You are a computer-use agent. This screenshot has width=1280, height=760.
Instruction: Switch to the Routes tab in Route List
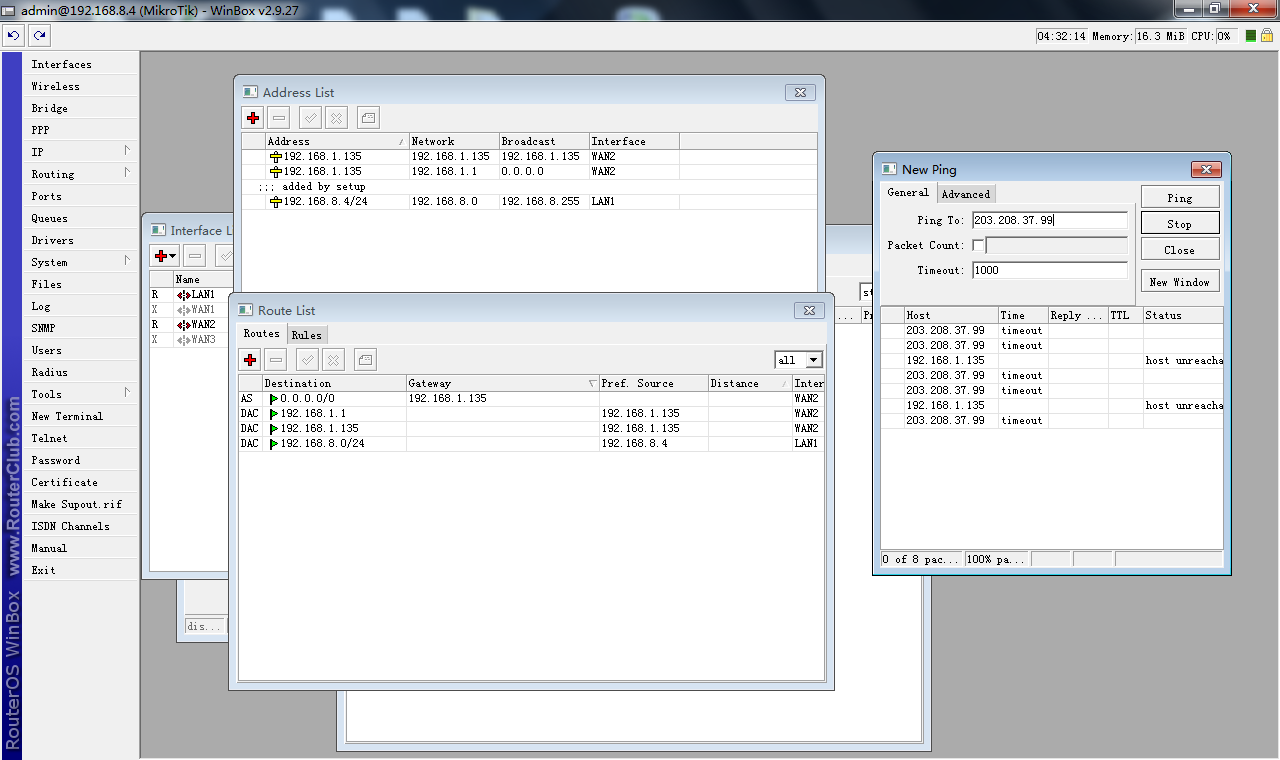[262, 334]
